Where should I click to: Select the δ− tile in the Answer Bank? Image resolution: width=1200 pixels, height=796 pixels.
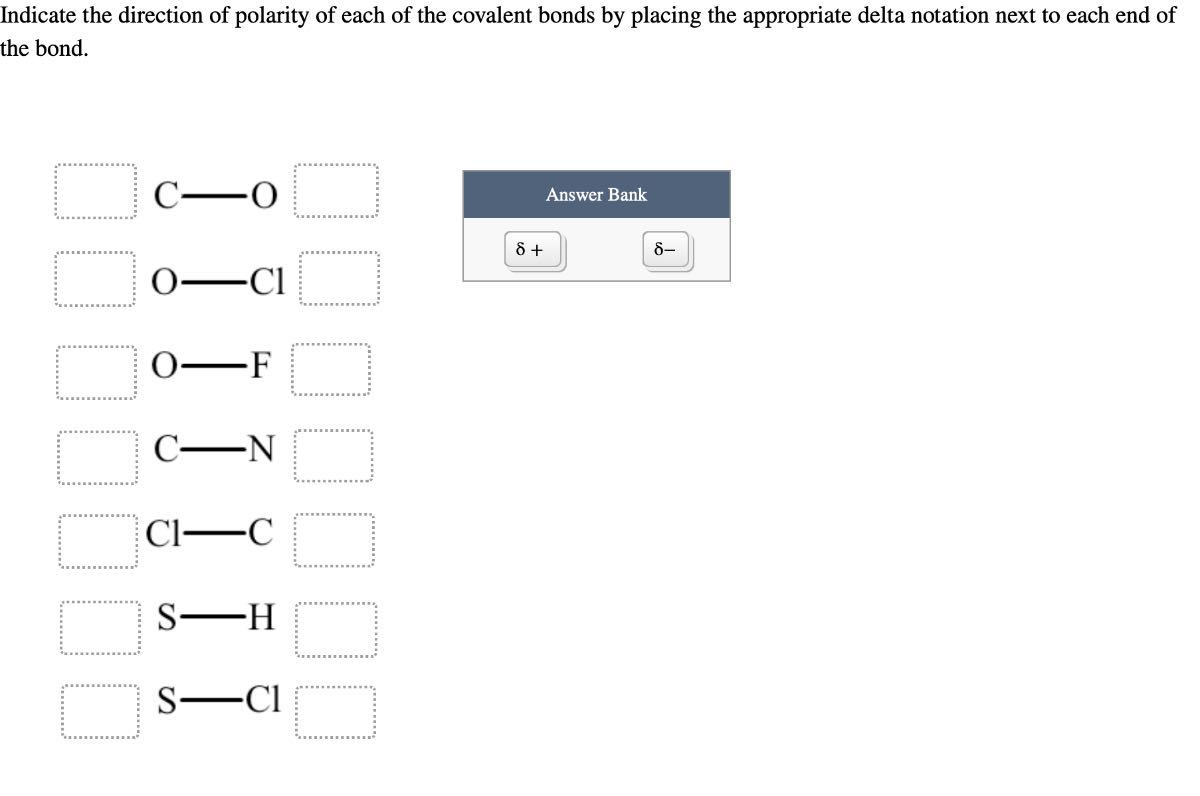coord(666,249)
